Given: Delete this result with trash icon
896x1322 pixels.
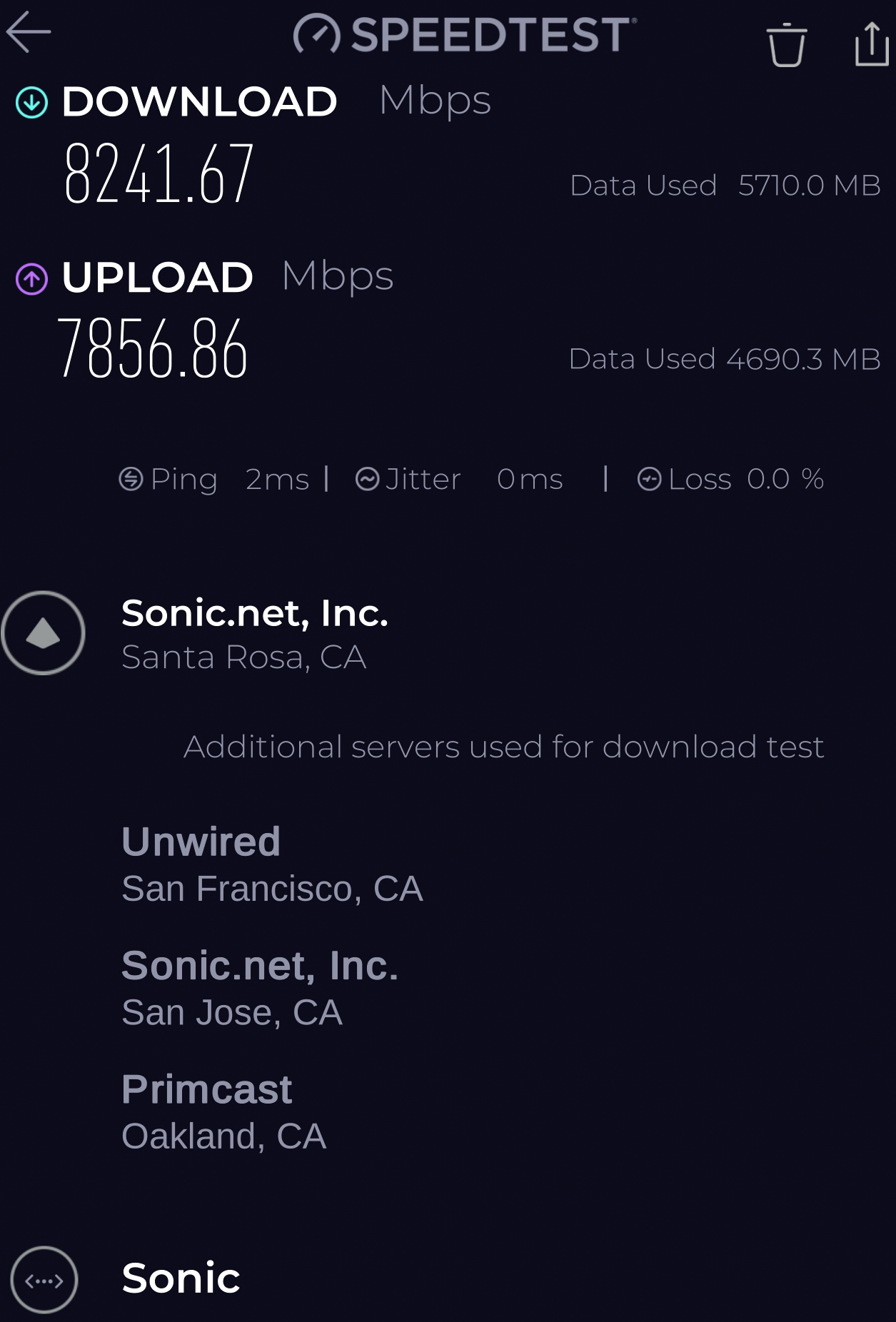Looking at the screenshot, I should click(x=787, y=44).
